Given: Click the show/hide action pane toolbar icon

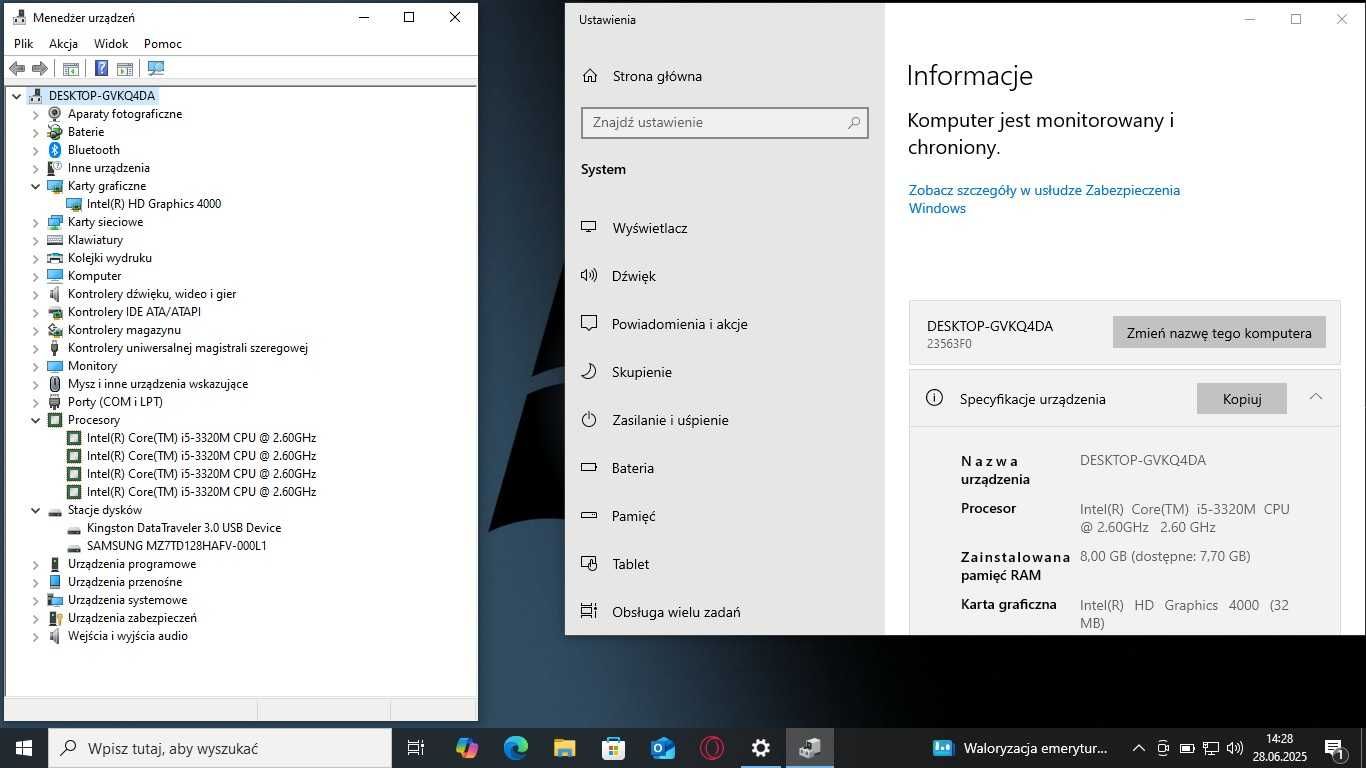Looking at the screenshot, I should 125,68.
